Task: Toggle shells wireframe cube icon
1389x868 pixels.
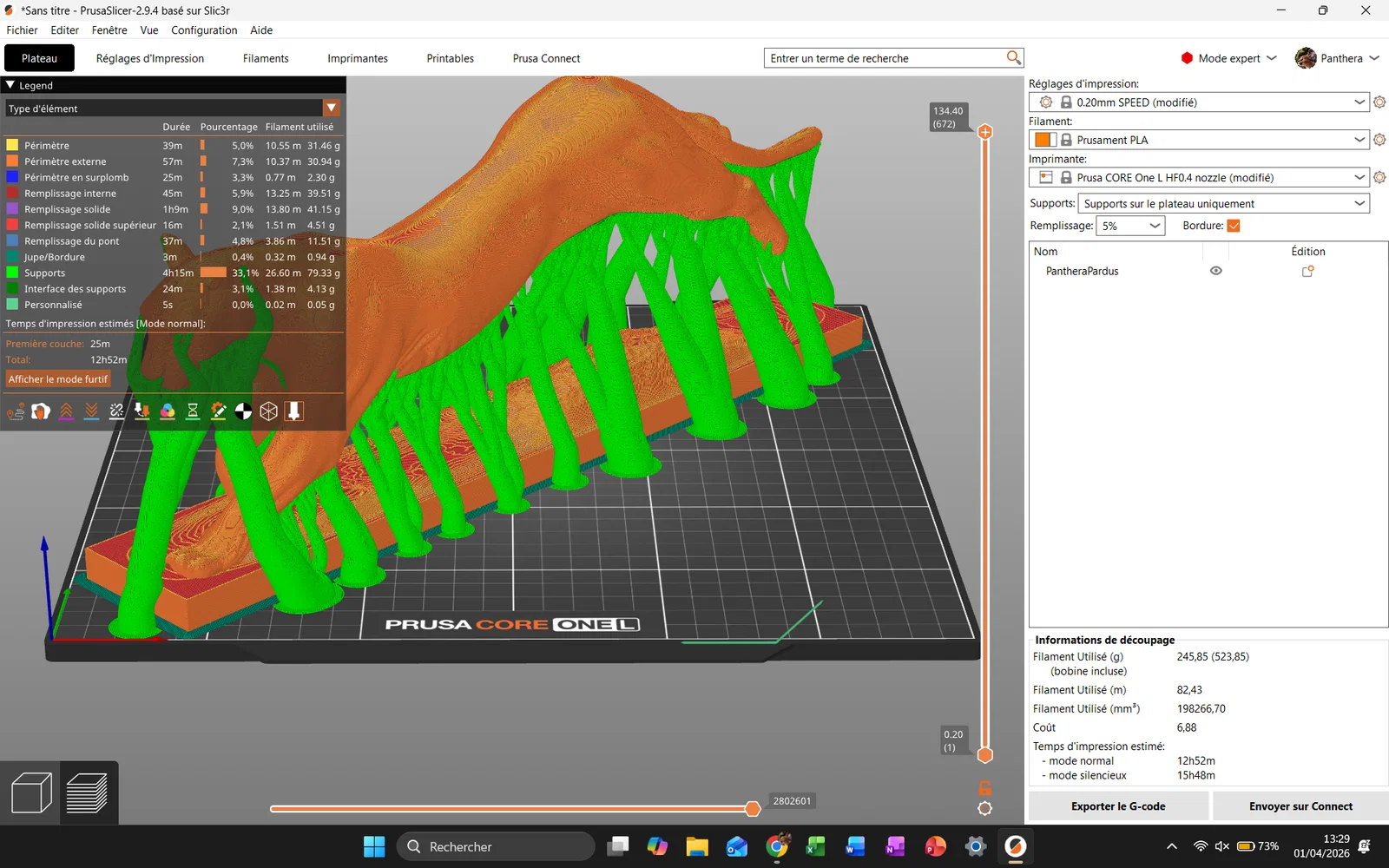Action: click(x=269, y=411)
